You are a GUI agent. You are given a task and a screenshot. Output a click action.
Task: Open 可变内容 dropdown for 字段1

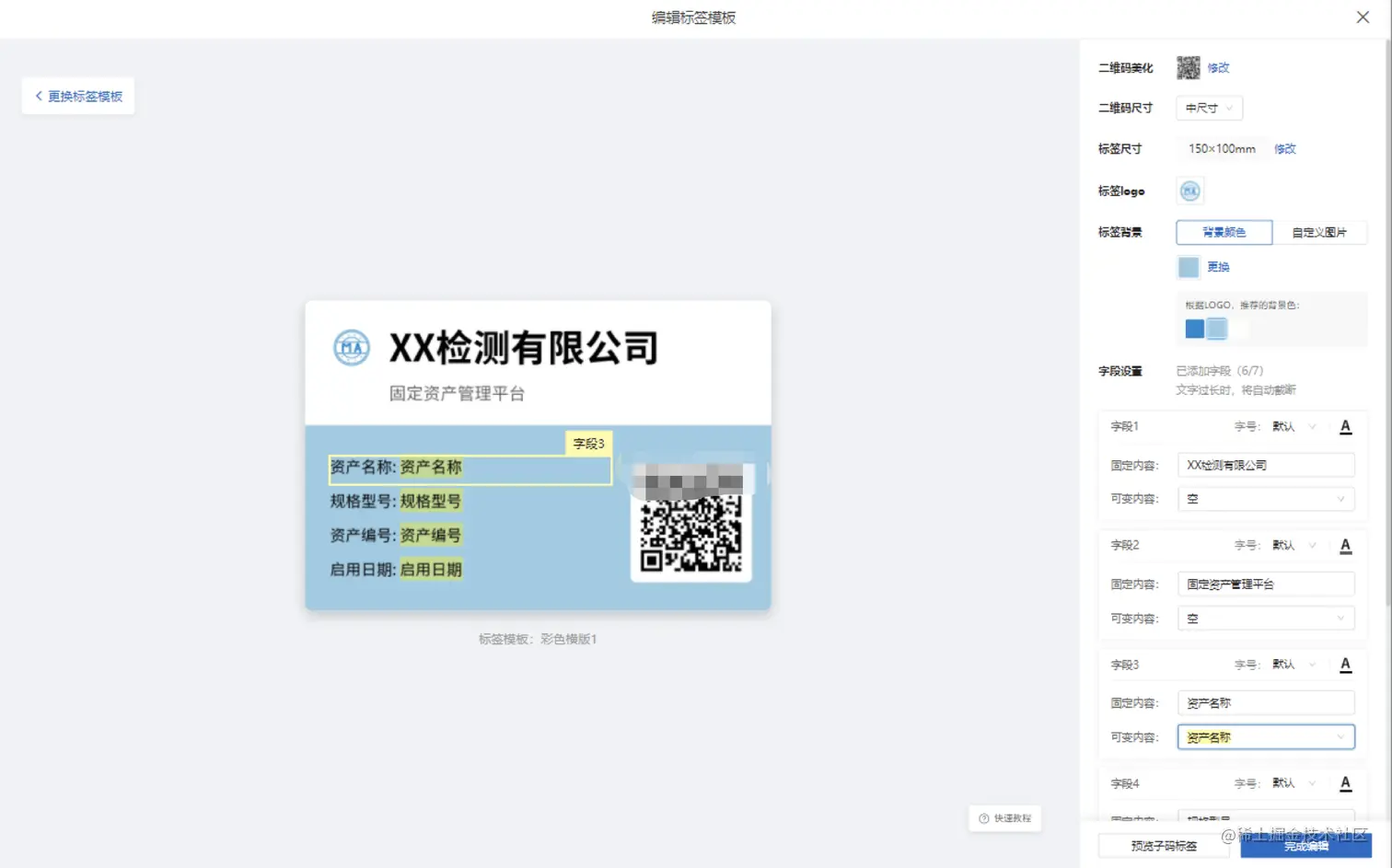click(x=1266, y=499)
